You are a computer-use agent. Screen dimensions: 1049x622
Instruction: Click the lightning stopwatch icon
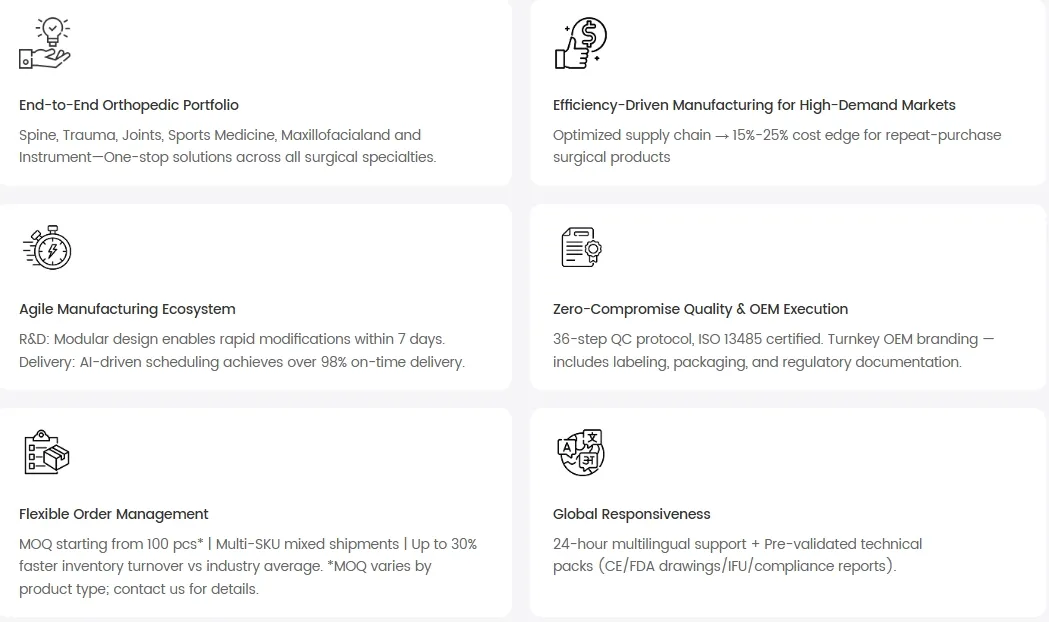46,247
